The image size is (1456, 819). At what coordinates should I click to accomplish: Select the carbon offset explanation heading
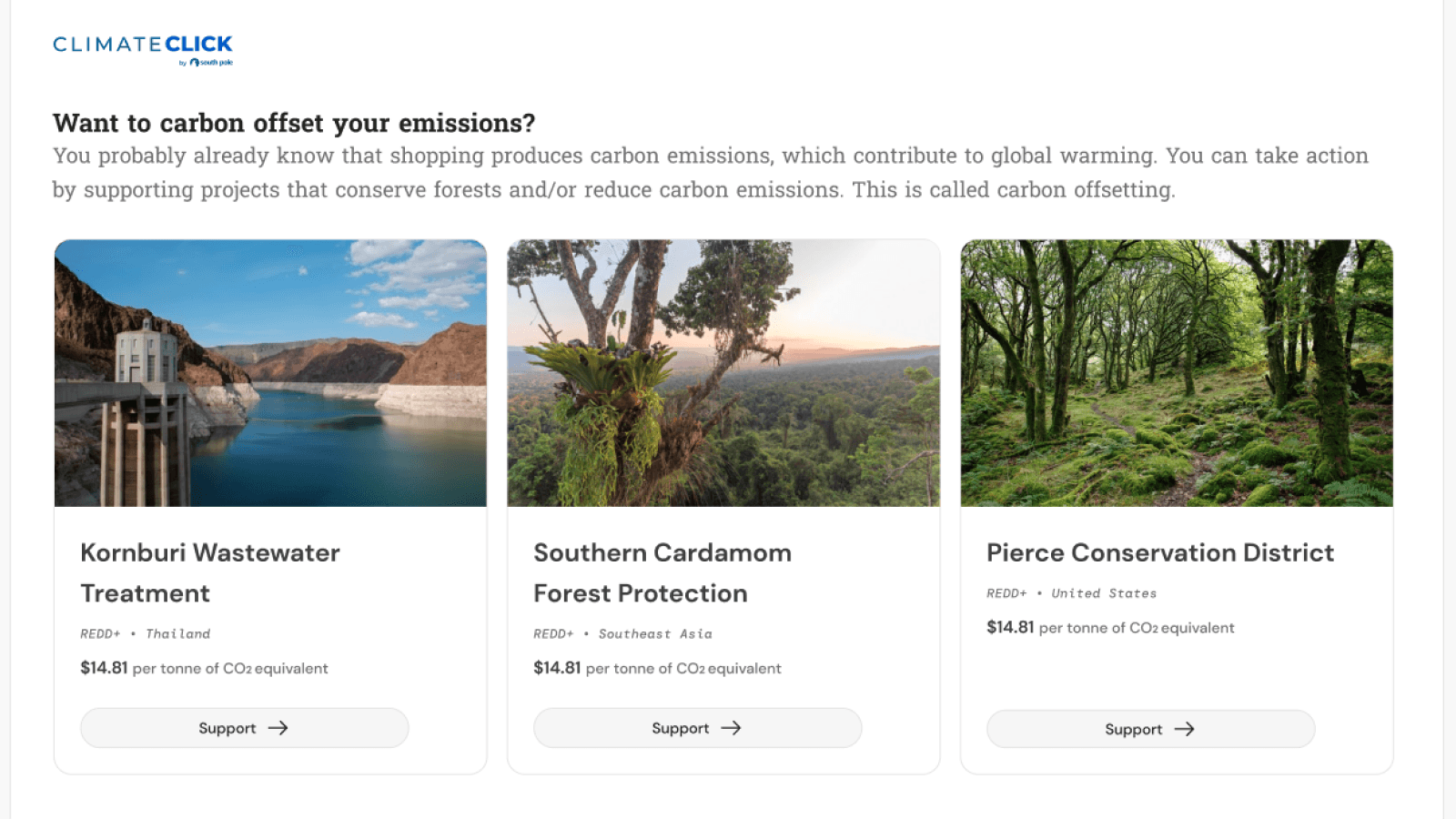(x=295, y=123)
